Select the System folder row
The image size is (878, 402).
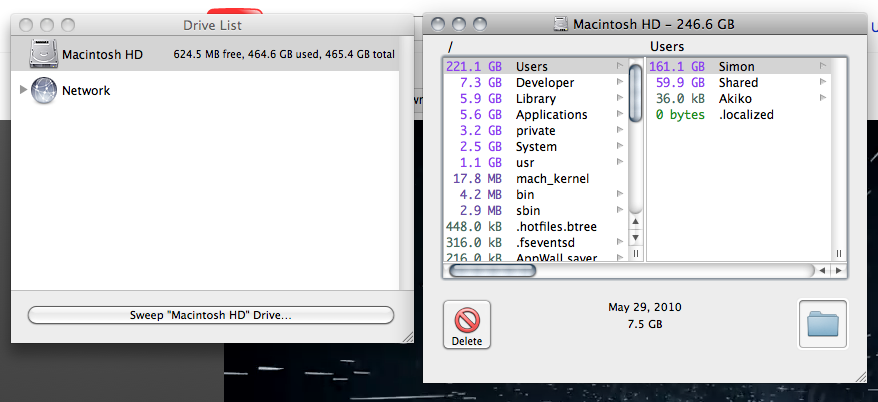536,147
